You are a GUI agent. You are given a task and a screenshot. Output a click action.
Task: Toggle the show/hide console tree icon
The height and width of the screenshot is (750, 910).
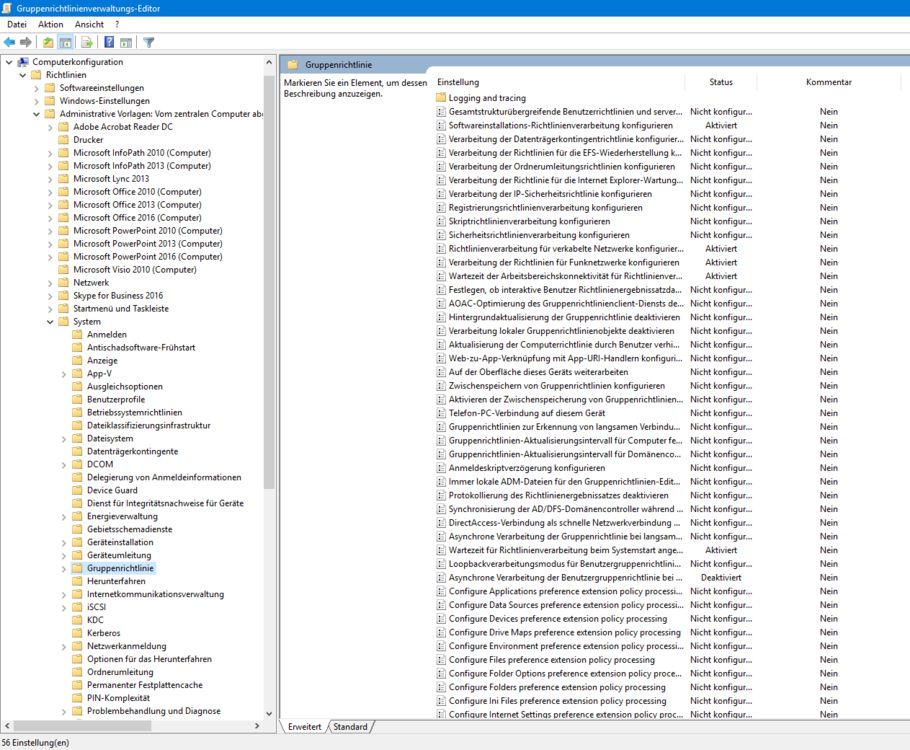66,42
